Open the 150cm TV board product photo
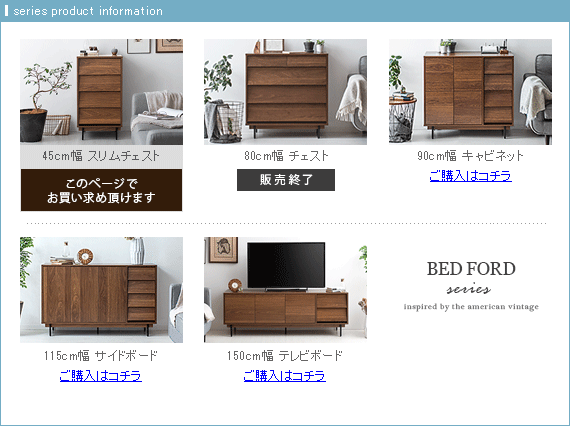This screenshot has width=570, height=426. click(x=285, y=290)
